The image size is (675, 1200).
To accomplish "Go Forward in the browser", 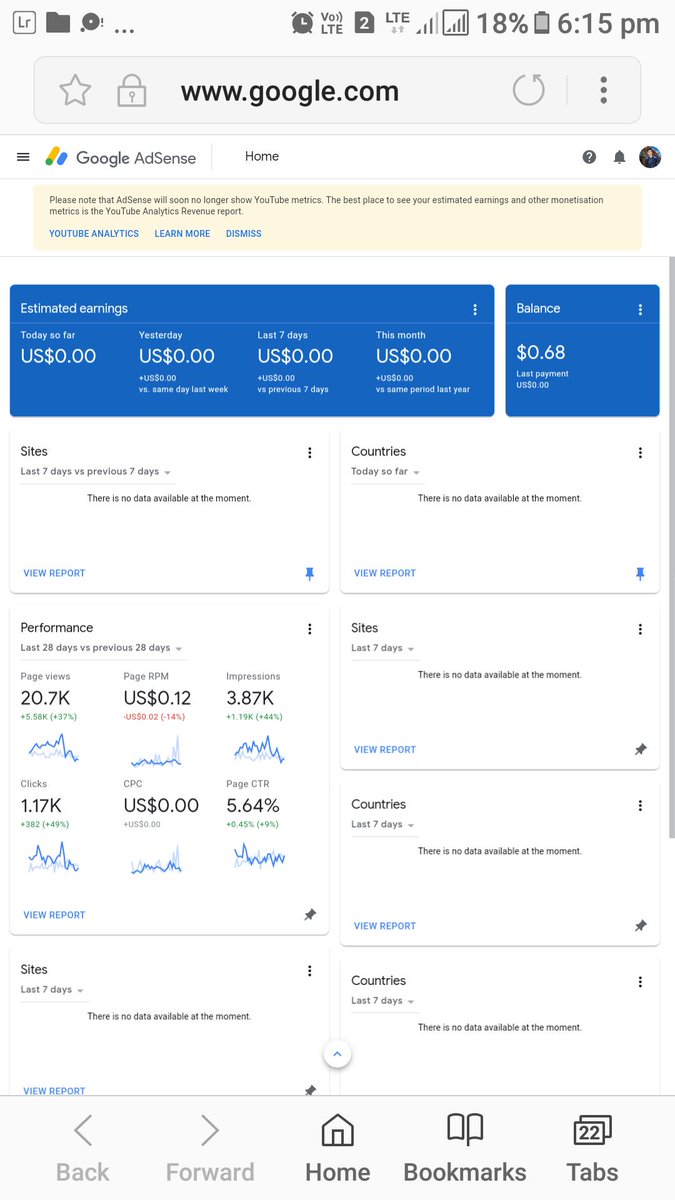I will [x=210, y=1147].
